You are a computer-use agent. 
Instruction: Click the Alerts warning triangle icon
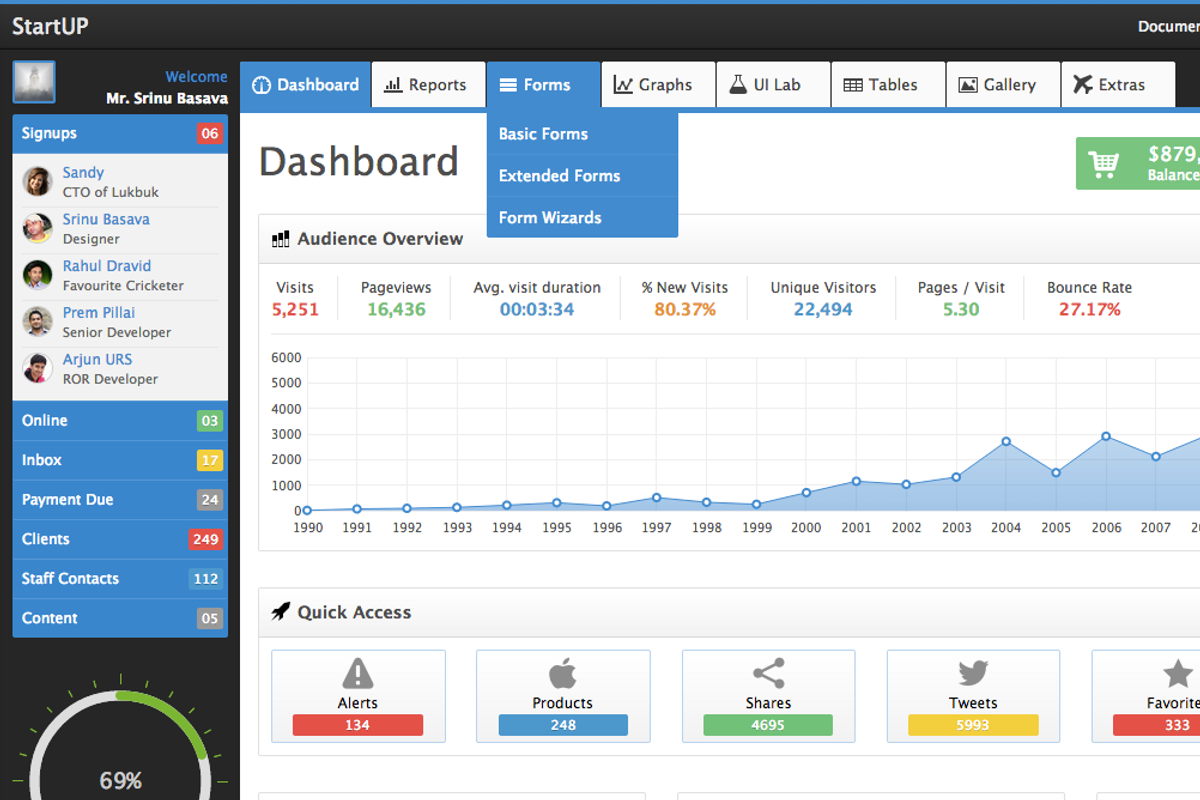click(x=358, y=673)
